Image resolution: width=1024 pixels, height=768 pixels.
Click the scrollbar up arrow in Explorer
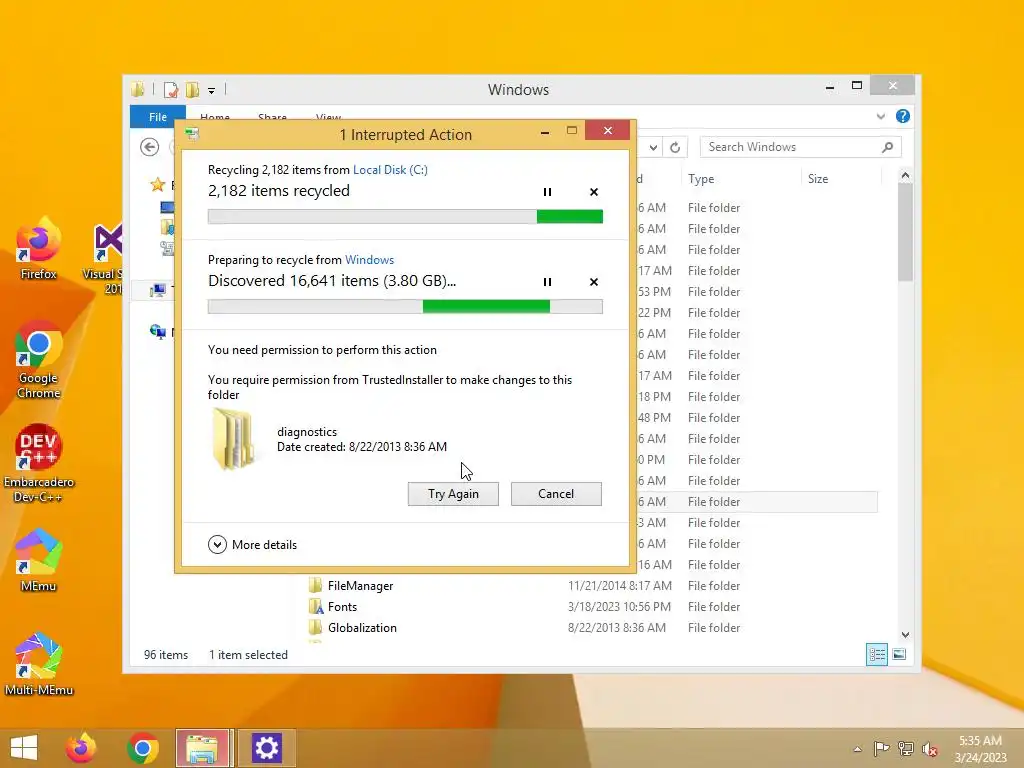[905, 176]
